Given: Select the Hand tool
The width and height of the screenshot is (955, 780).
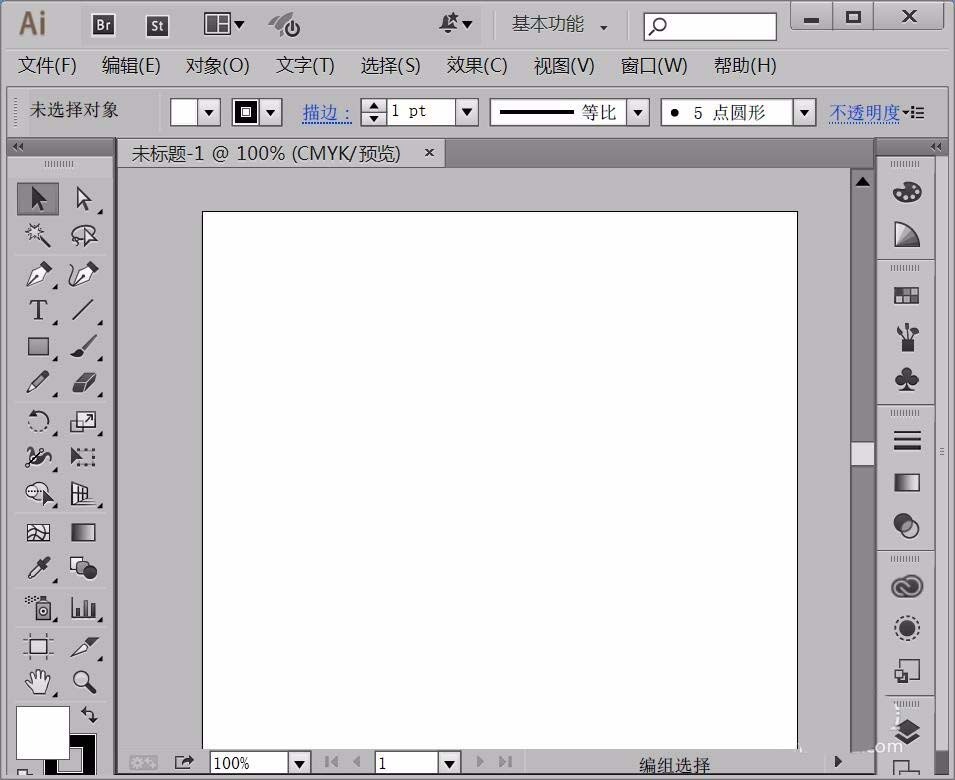Looking at the screenshot, I should pos(38,681).
